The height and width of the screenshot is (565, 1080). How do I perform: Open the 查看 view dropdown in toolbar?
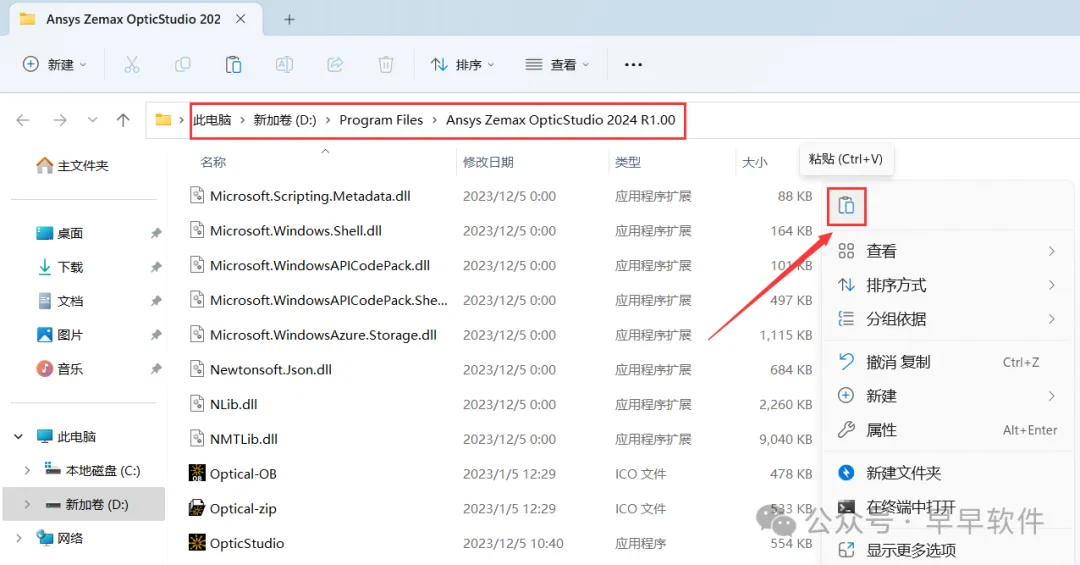[557, 65]
